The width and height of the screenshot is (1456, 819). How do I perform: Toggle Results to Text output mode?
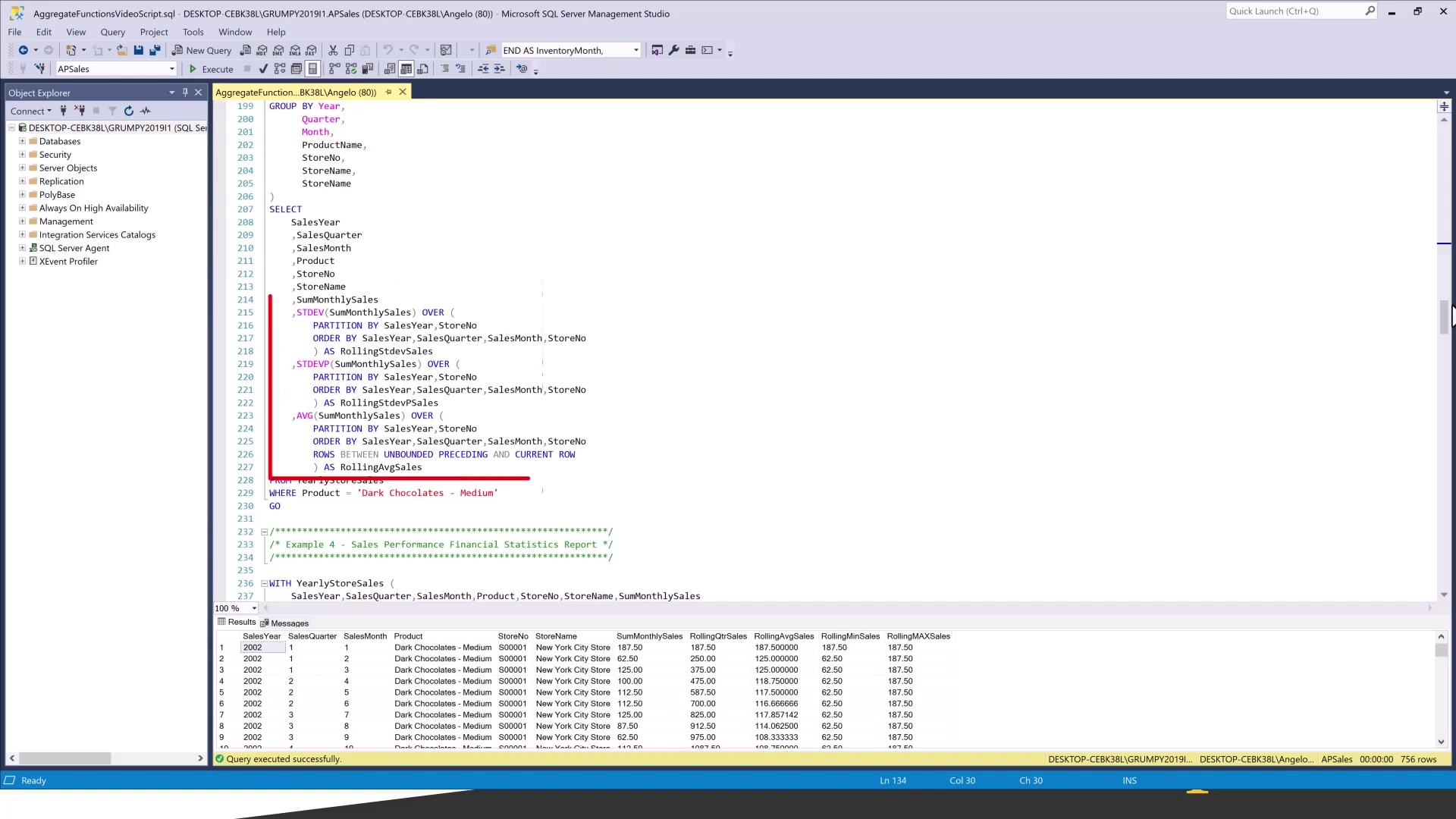(x=388, y=68)
